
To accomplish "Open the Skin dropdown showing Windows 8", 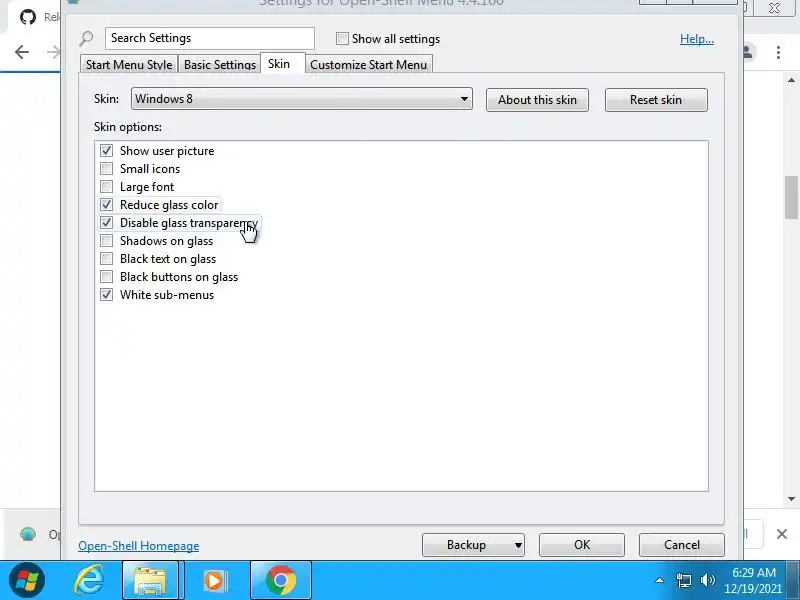I will (x=302, y=99).
